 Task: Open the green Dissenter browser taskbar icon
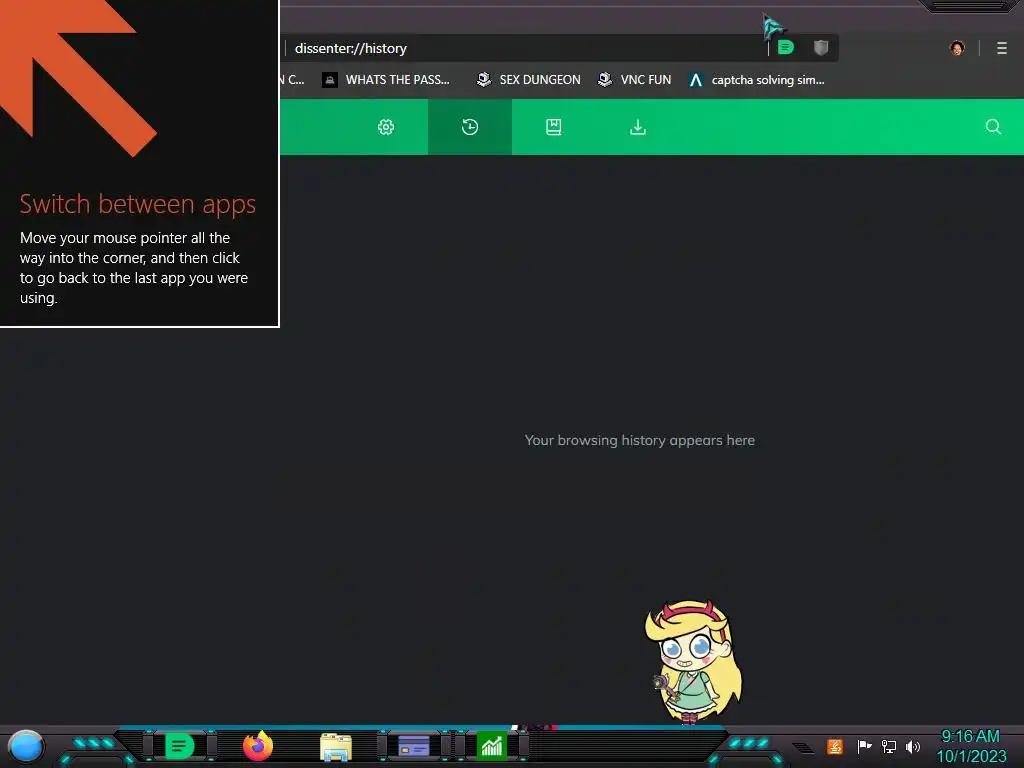tap(179, 746)
